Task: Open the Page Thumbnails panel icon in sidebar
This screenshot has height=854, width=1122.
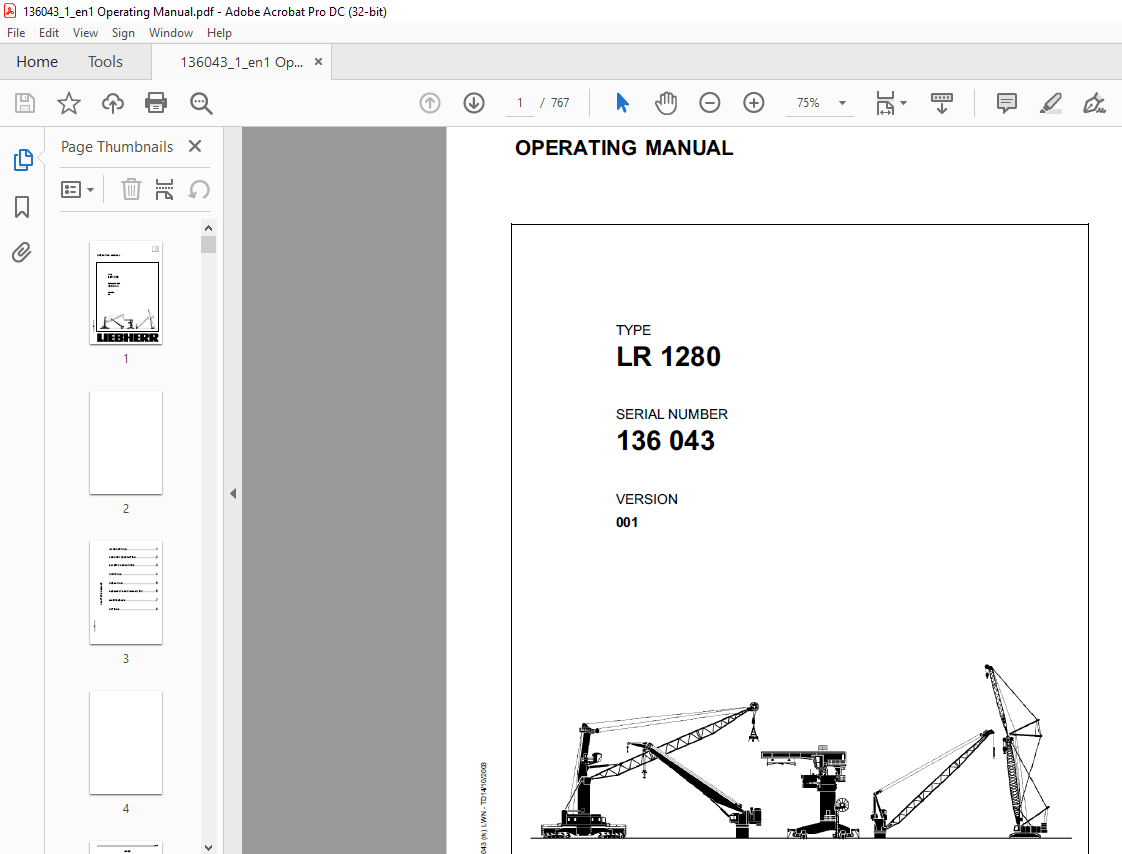Action: point(22,160)
